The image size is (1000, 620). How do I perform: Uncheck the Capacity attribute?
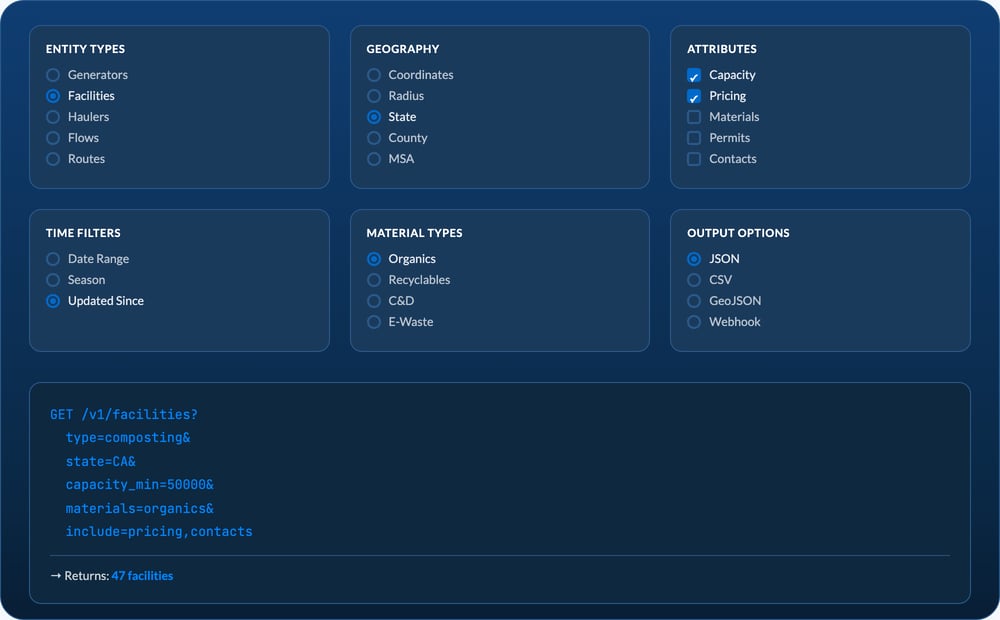click(x=694, y=75)
